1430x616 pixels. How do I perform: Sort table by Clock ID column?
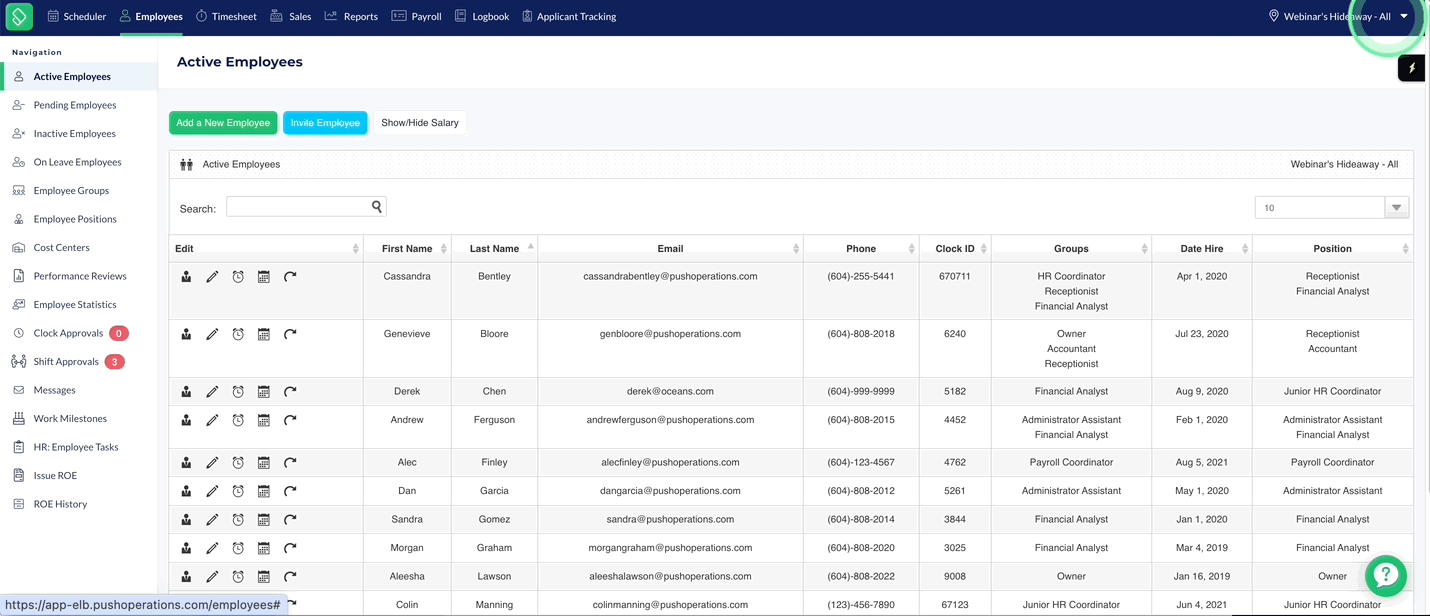coord(955,249)
